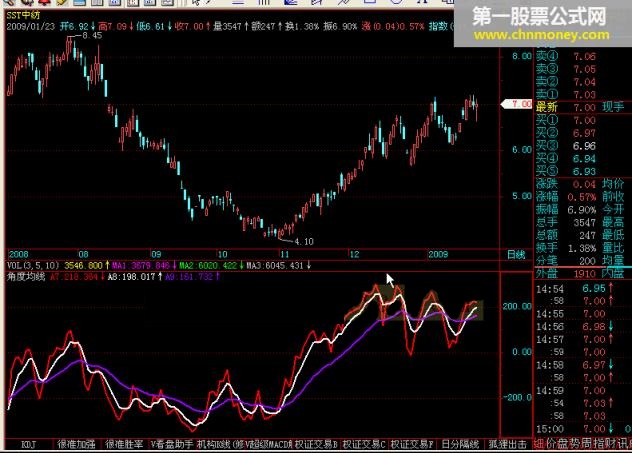Select the 势 side panel tab
Screen dimensions: 632x453
(x=575, y=444)
